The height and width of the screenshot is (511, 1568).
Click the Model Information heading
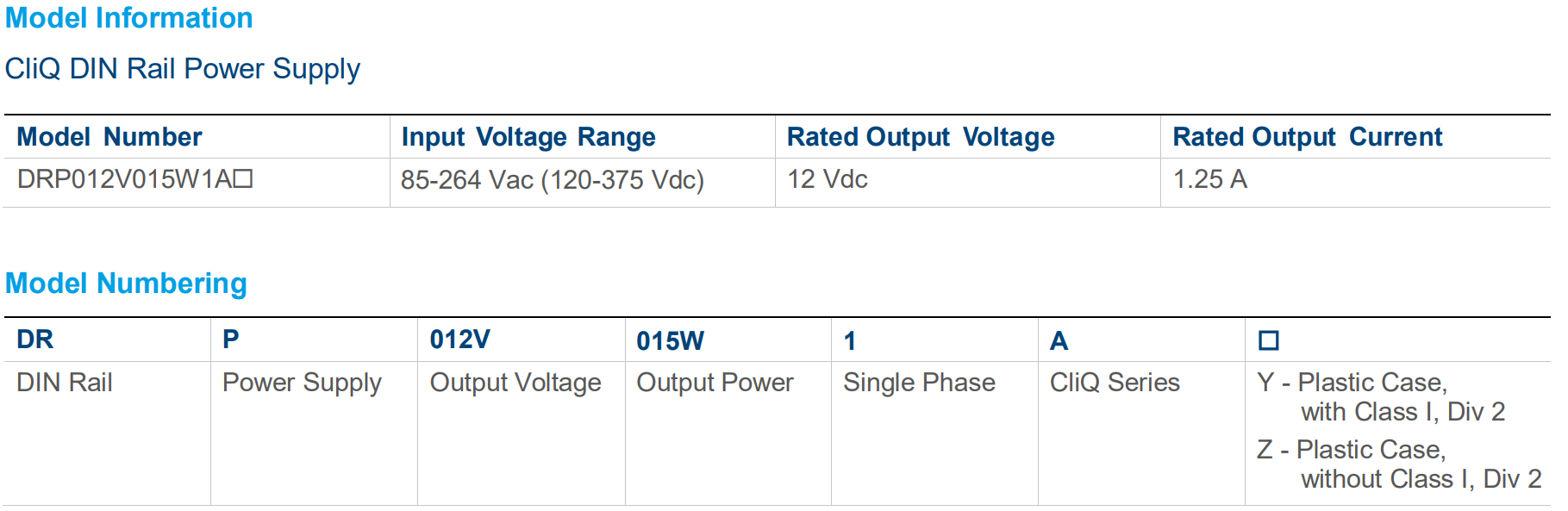click(129, 18)
